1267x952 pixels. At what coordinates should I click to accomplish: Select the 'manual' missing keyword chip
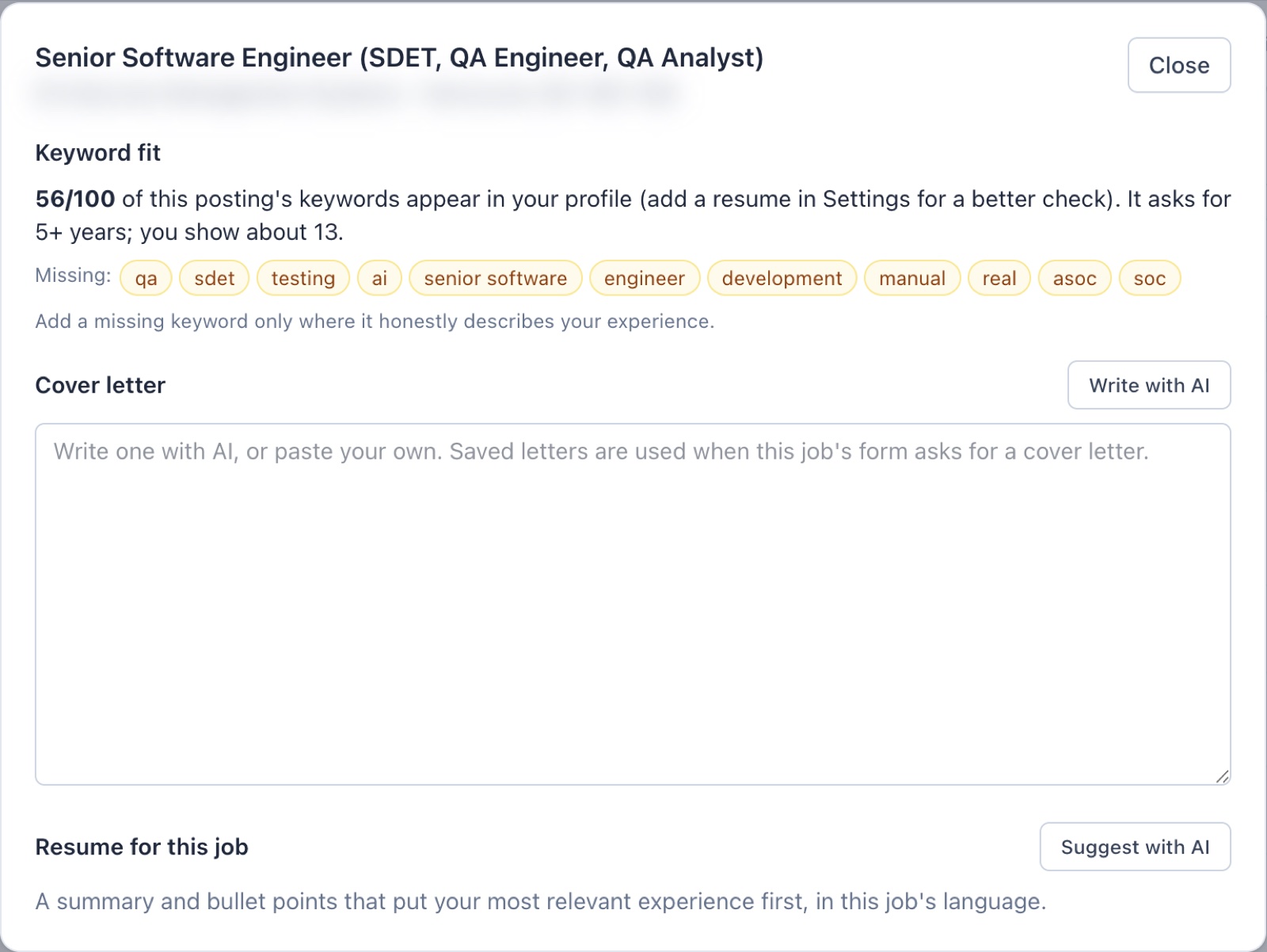(912, 278)
